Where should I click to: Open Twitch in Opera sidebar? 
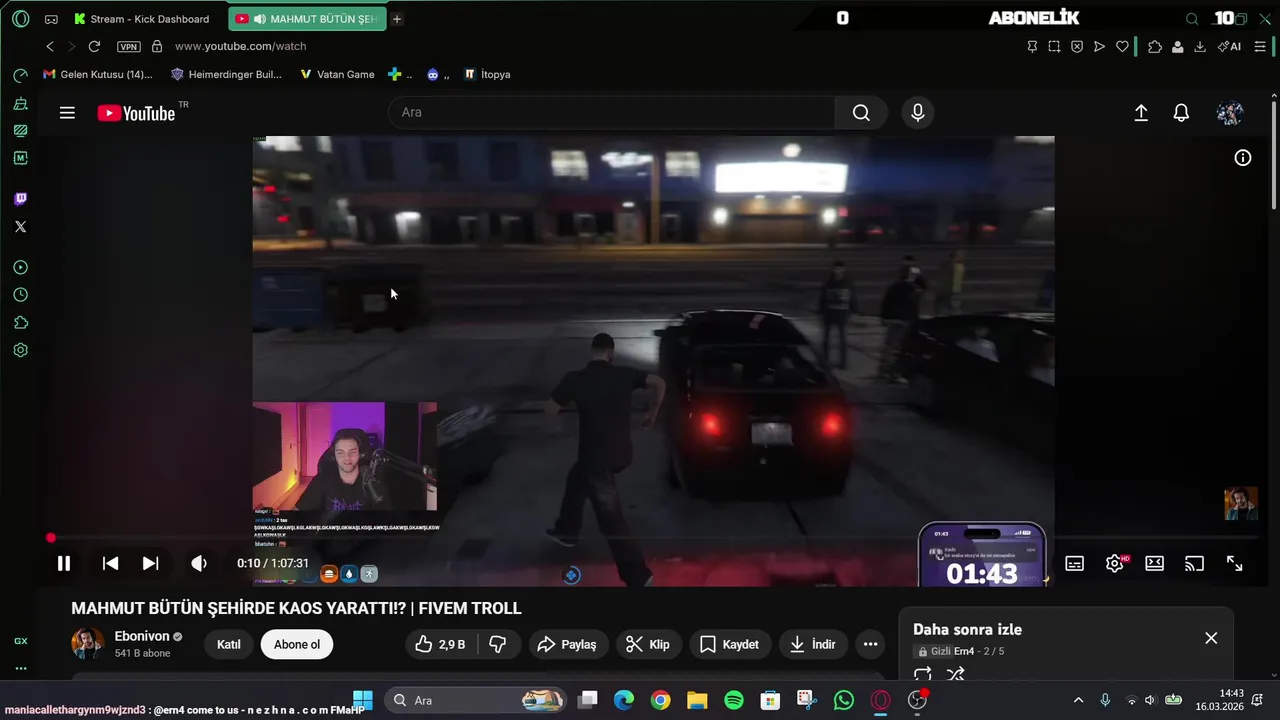click(x=20, y=199)
